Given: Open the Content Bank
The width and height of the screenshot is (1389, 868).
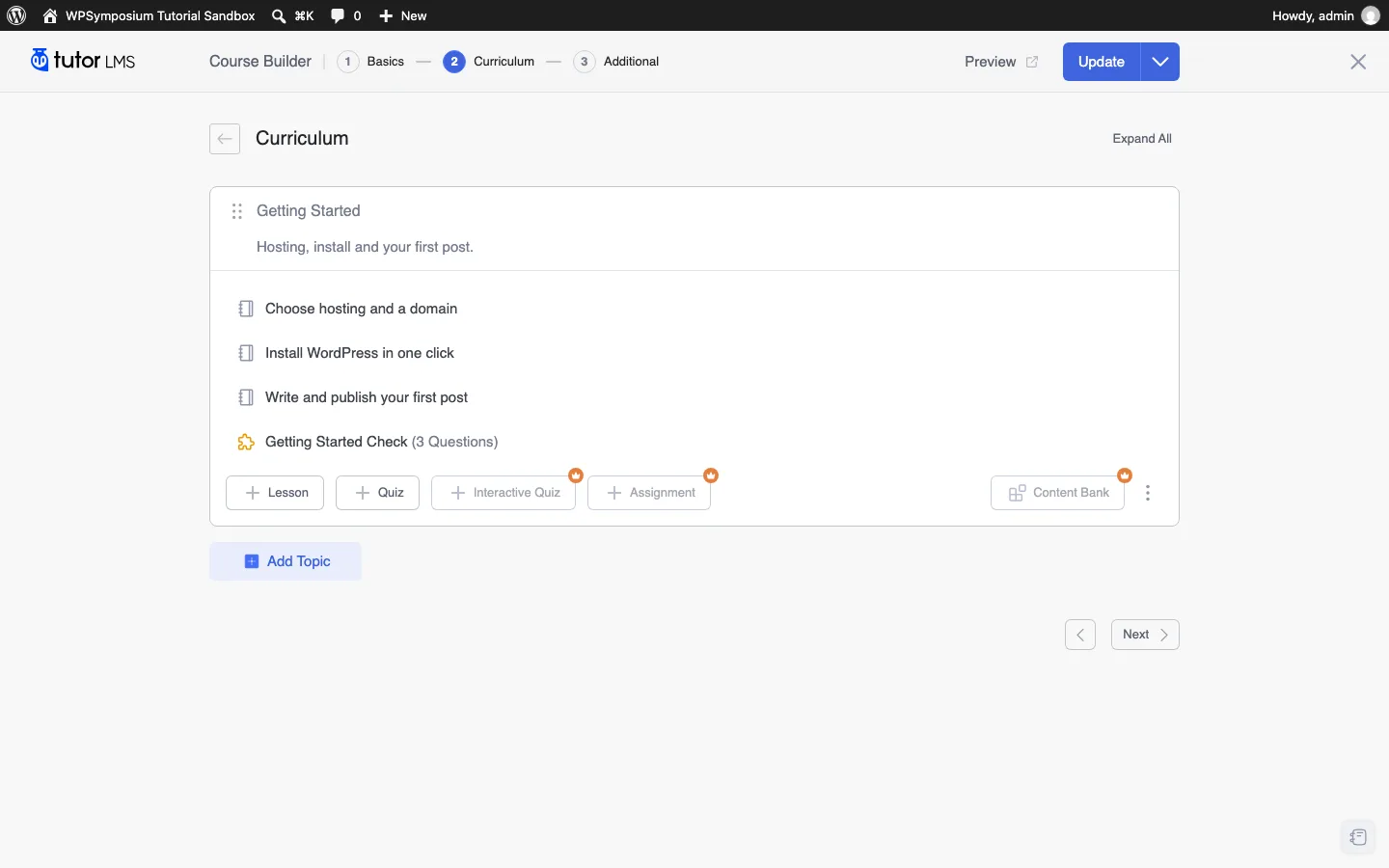Looking at the screenshot, I should (x=1057, y=493).
